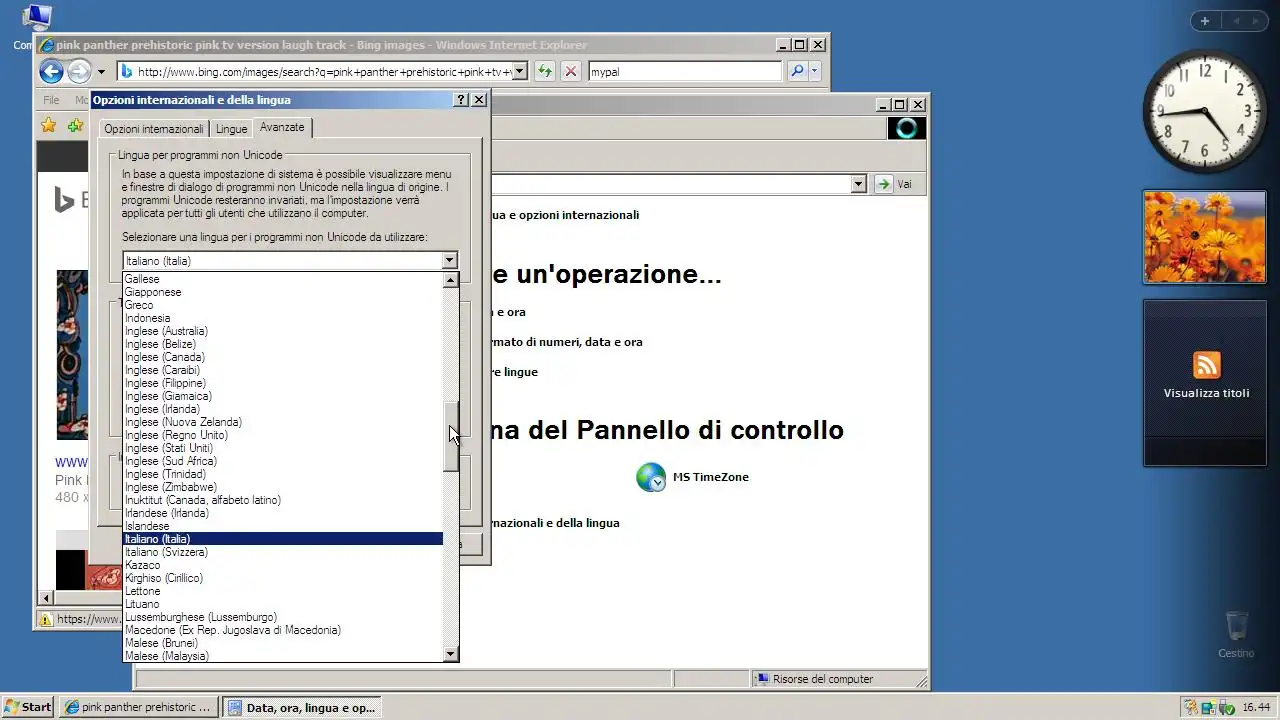Select Inglese (Irlanda) entry
Image resolution: width=1280 pixels, height=720 pixels.
(283, 409)
